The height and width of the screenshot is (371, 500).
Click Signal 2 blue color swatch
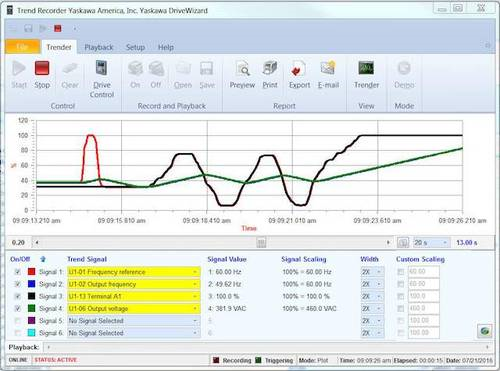[32, 284]
